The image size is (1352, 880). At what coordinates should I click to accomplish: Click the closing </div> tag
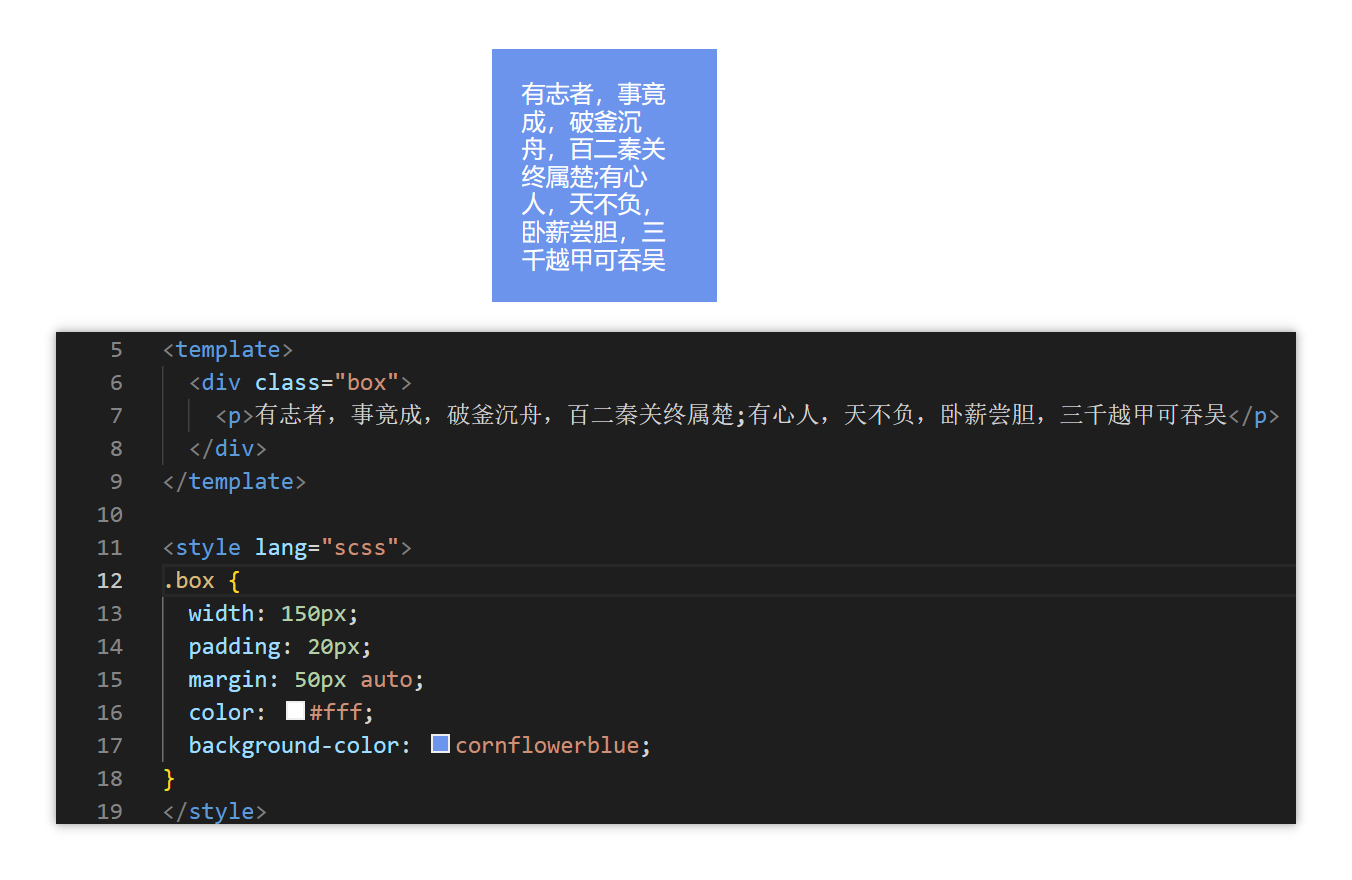(x=228, y=449)
